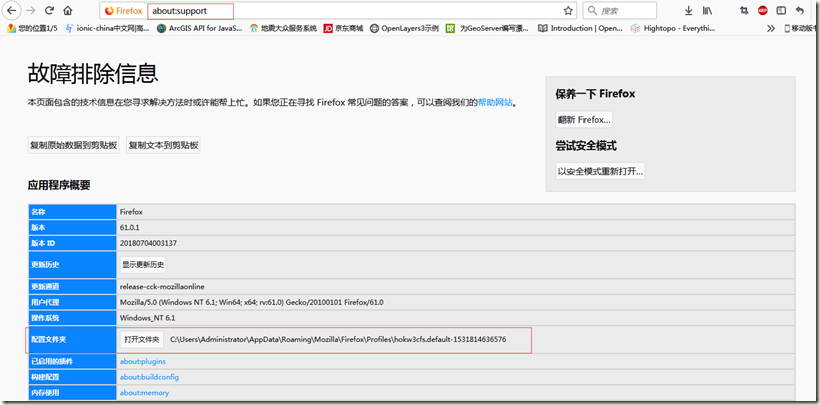This screenshot has width=820, height=405.
Task: Select release-cck-mozillaonline channel value
Action: 162,287
